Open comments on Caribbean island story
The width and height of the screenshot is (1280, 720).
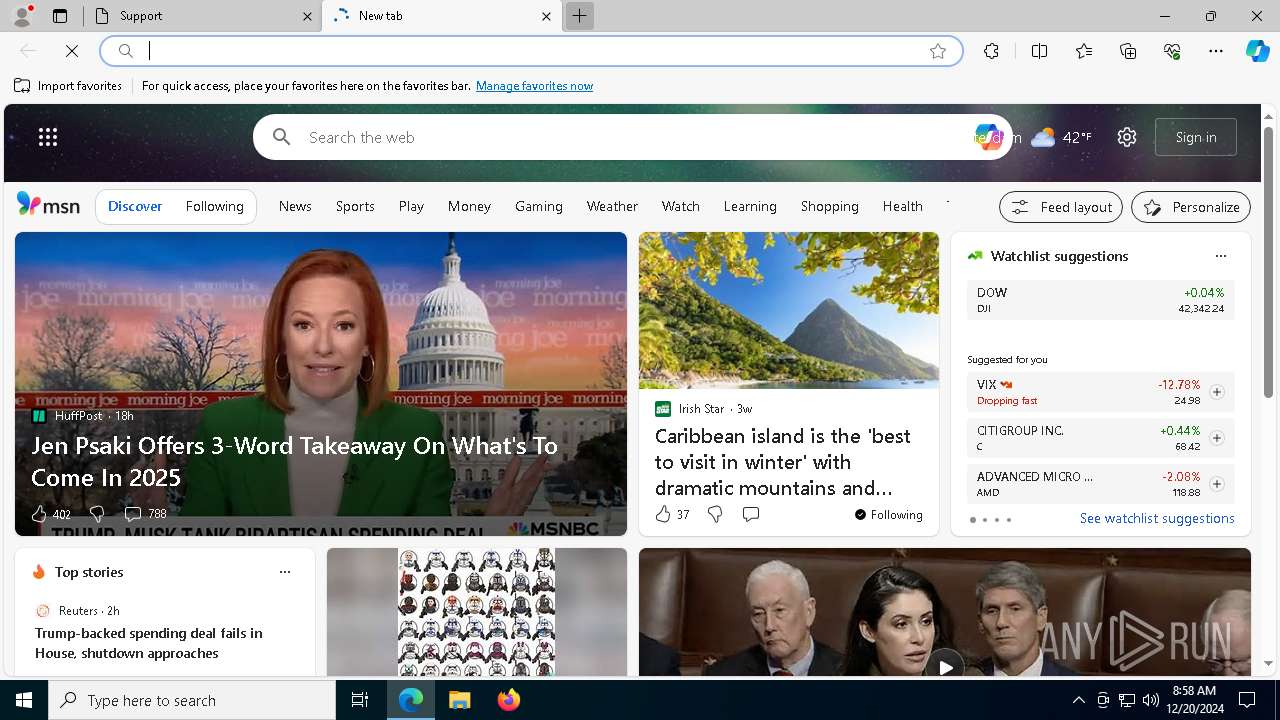coord(751,514)
